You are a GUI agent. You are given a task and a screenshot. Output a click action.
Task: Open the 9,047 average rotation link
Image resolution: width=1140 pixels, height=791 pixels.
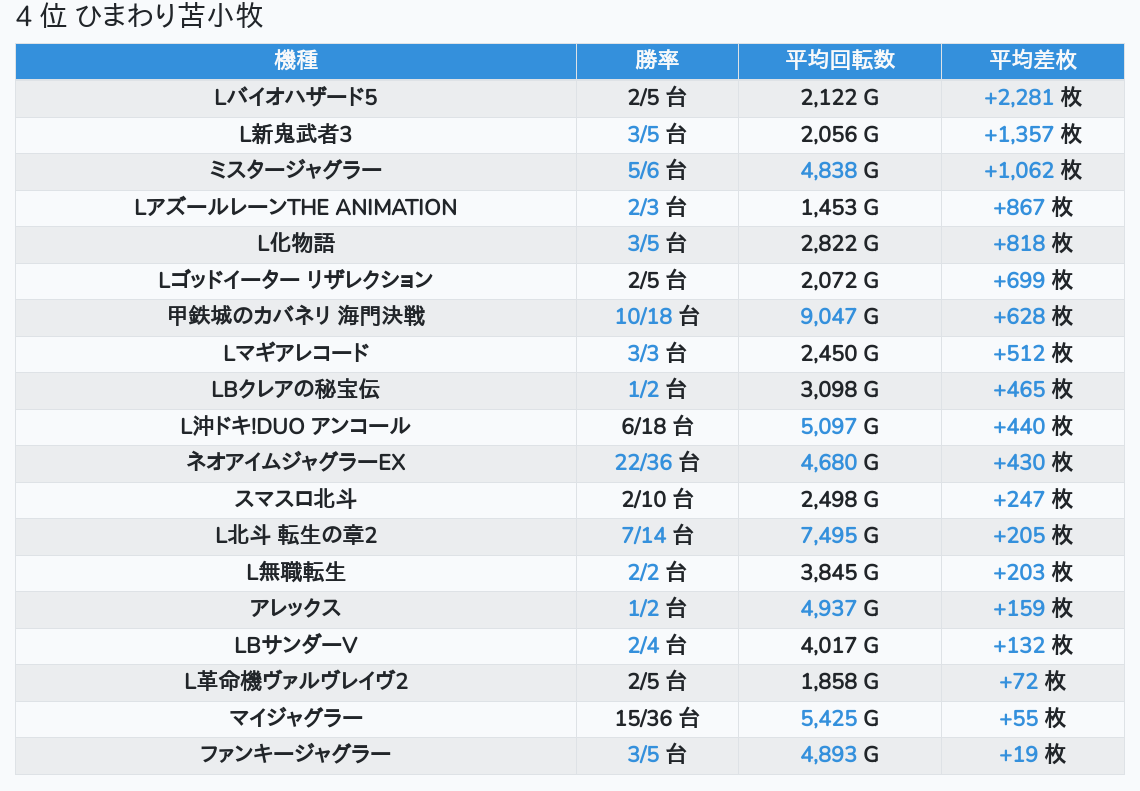(828, 317)
